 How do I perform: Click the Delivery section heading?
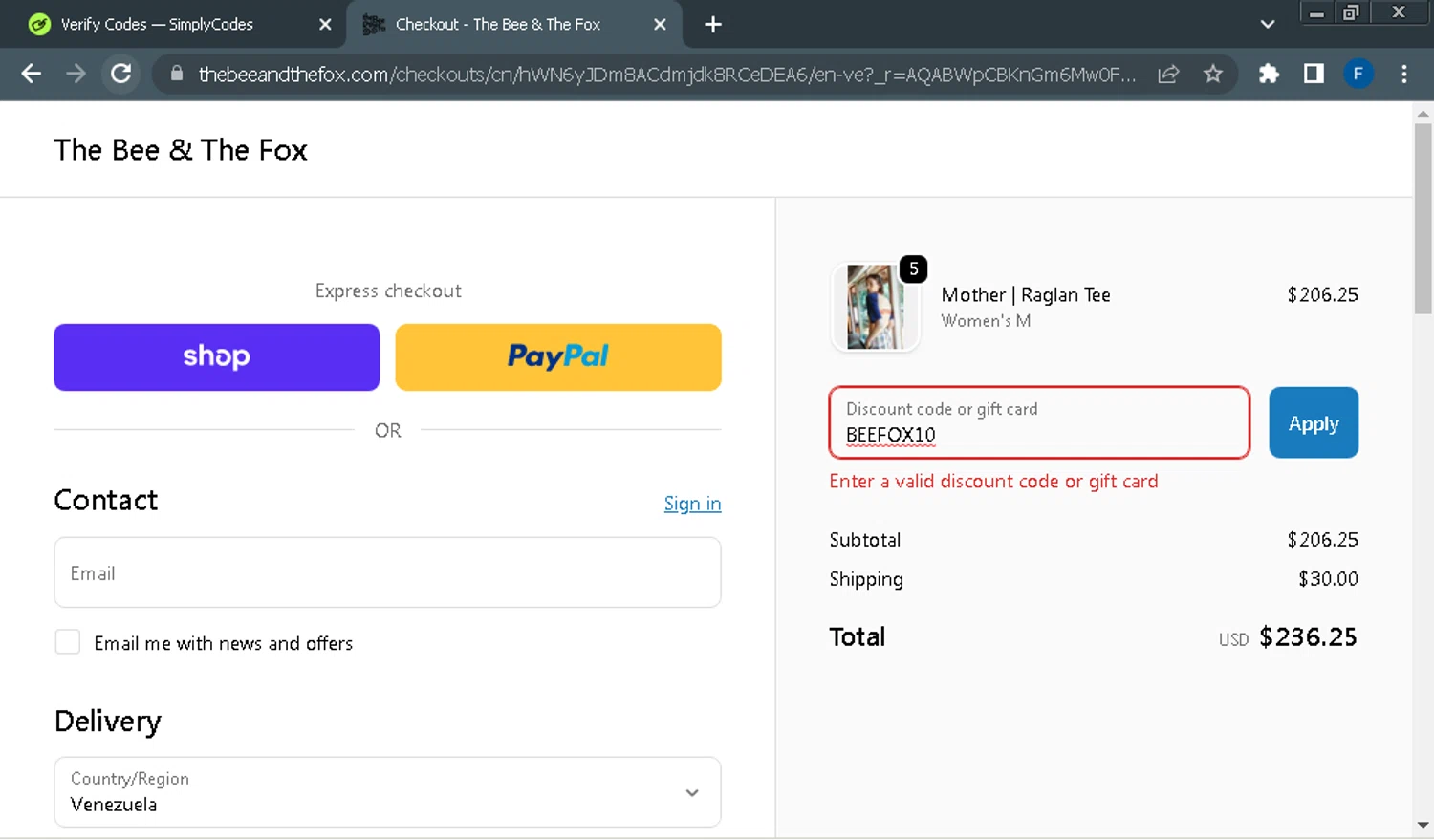108,722
